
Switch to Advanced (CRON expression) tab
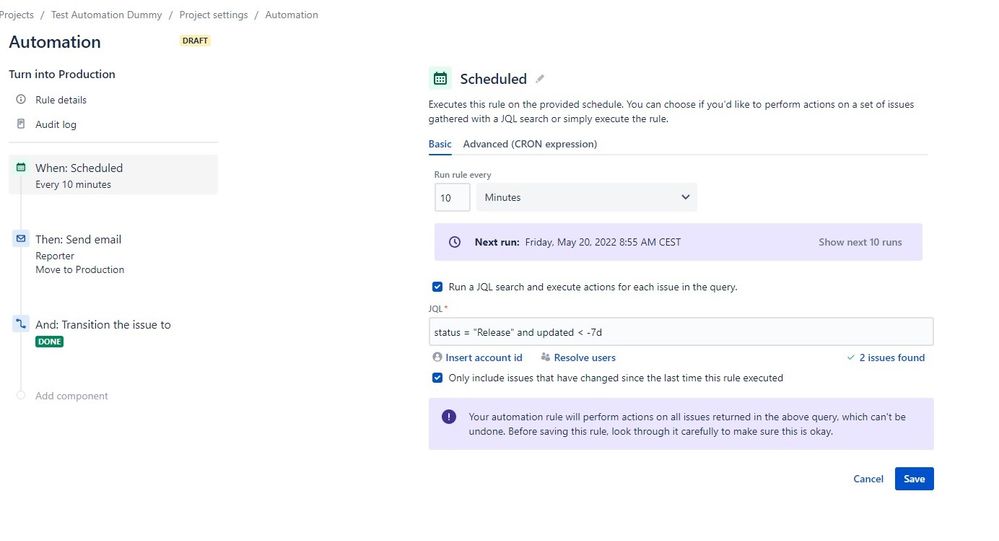pyautogui.click(x=530, y=144)
